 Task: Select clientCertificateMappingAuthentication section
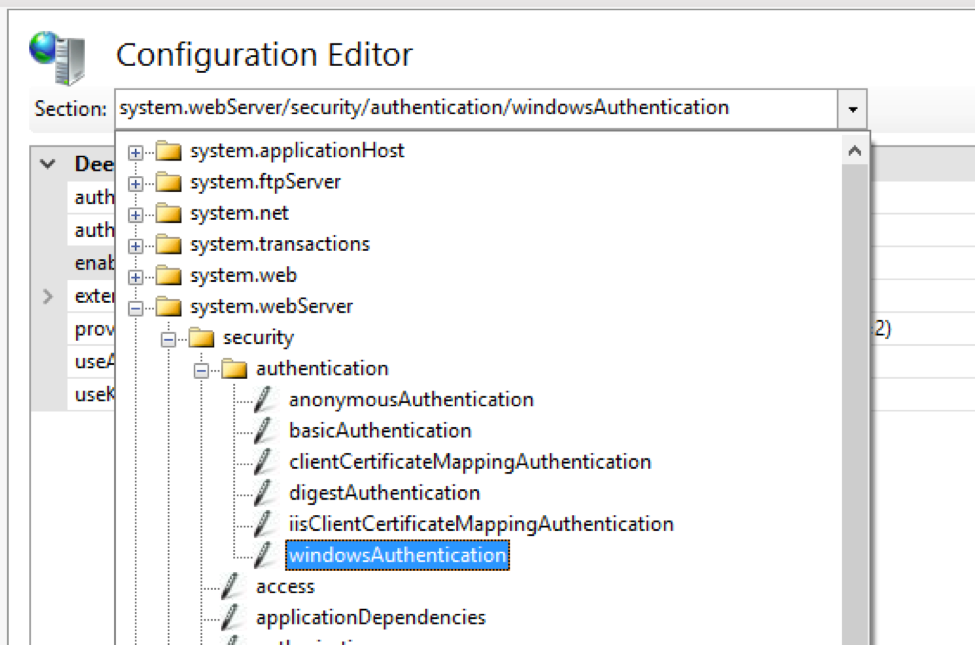point(470,462)
